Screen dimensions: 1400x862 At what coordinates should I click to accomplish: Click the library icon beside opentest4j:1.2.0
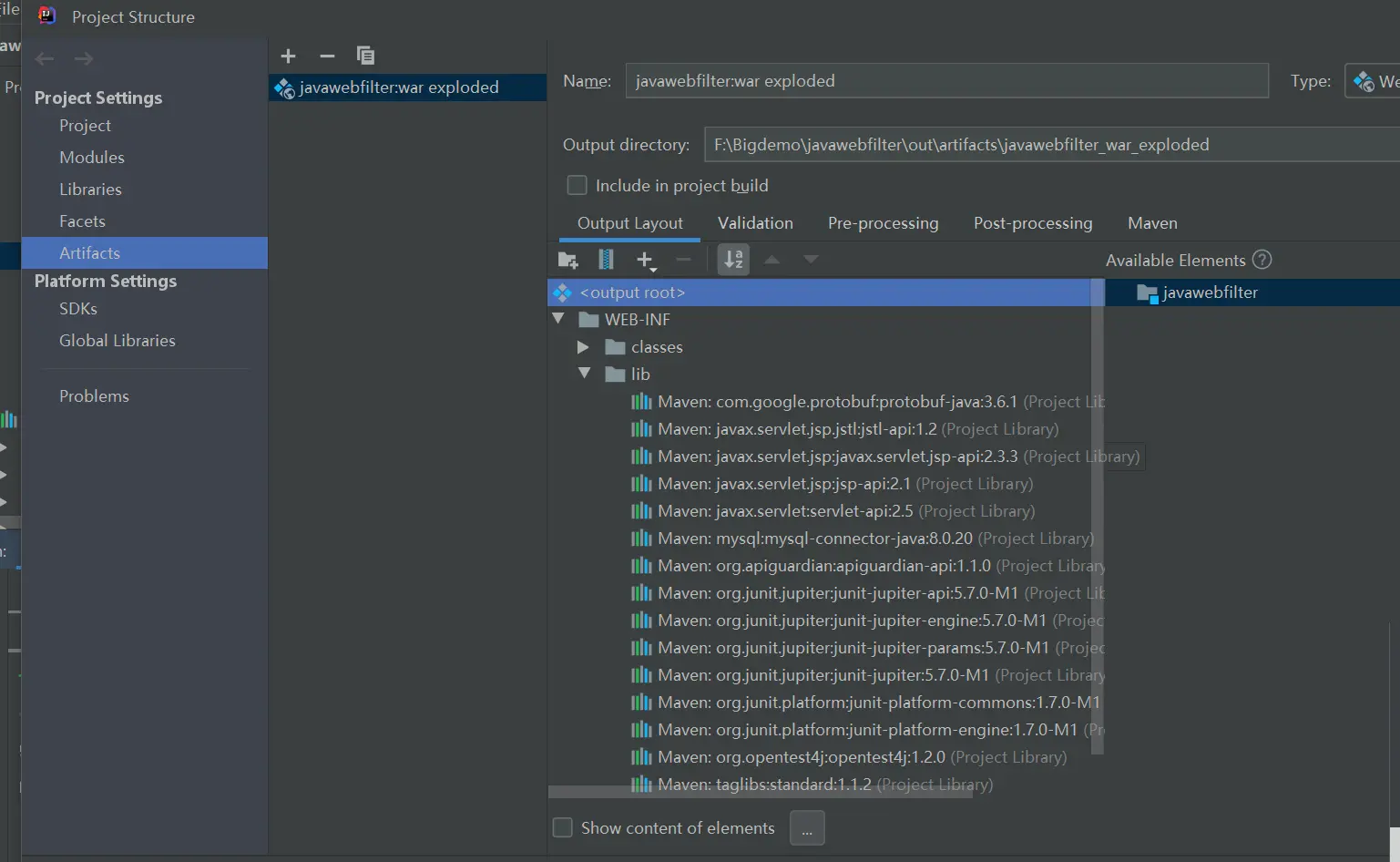coord(641,757)
